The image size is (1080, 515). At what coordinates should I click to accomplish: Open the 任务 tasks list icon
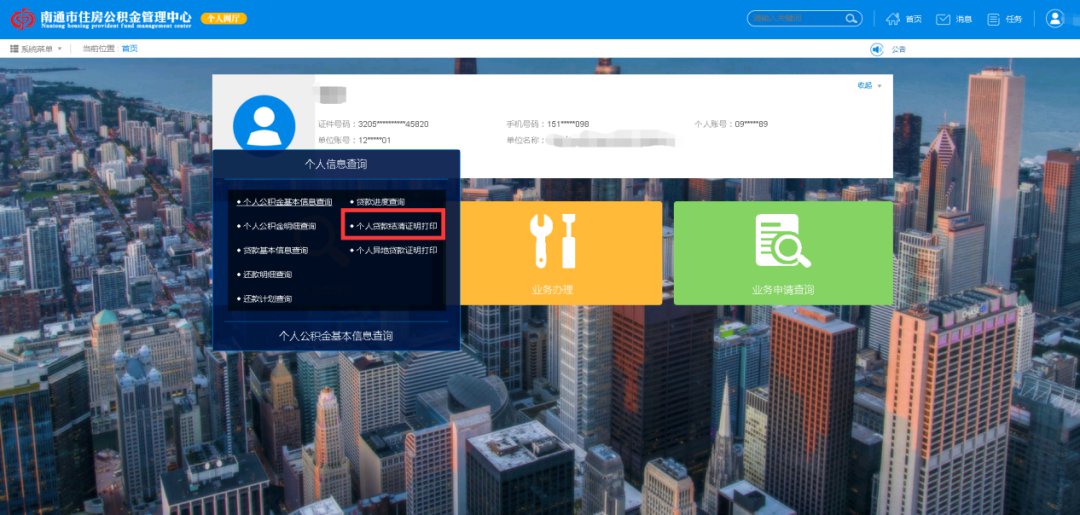[993, 19]
